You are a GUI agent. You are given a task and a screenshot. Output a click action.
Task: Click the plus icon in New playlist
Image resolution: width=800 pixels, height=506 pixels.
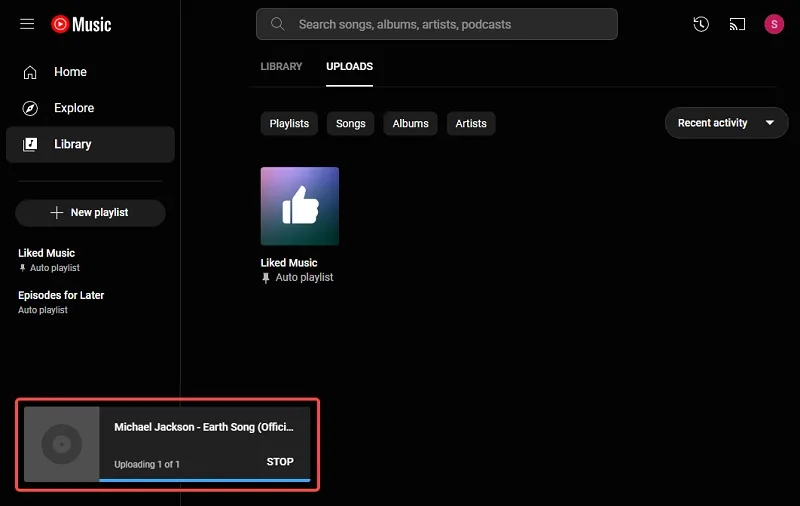[x=57, y=213]
